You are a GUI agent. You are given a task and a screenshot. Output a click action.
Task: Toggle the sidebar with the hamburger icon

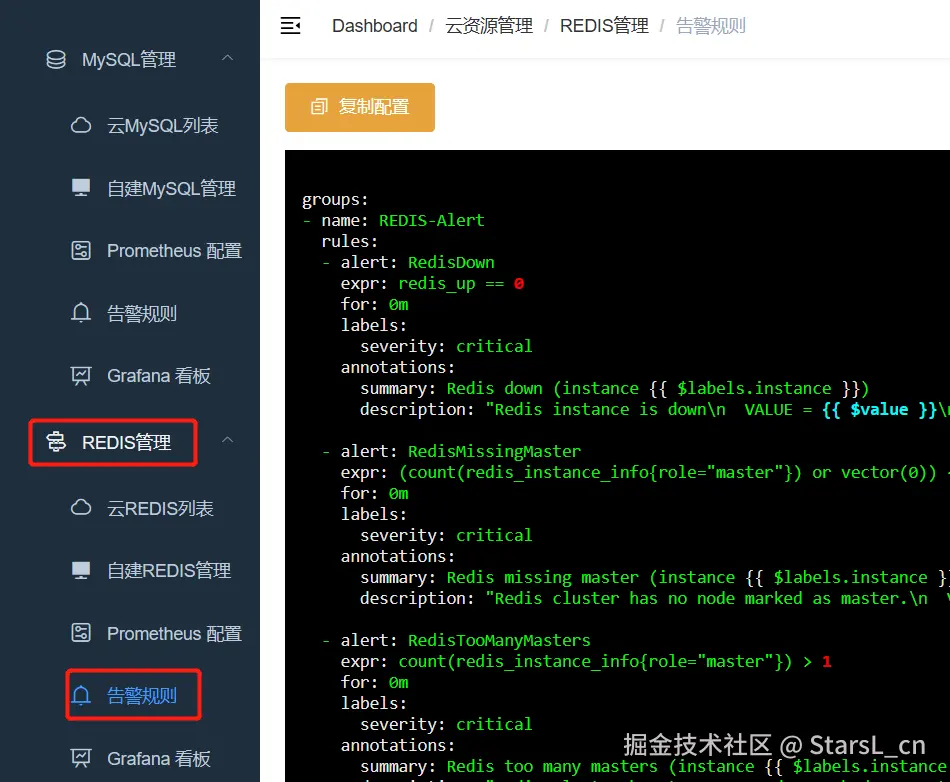tap(290, 25)
